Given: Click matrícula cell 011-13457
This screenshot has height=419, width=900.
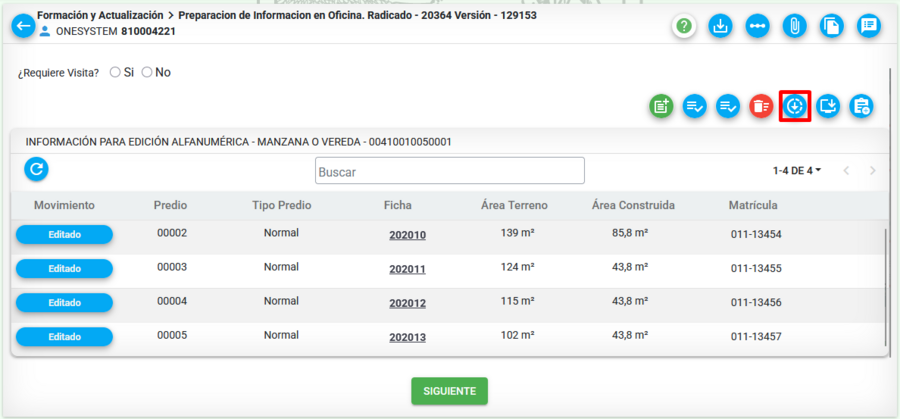Looking at the screenshot, I should coord(756,336).
